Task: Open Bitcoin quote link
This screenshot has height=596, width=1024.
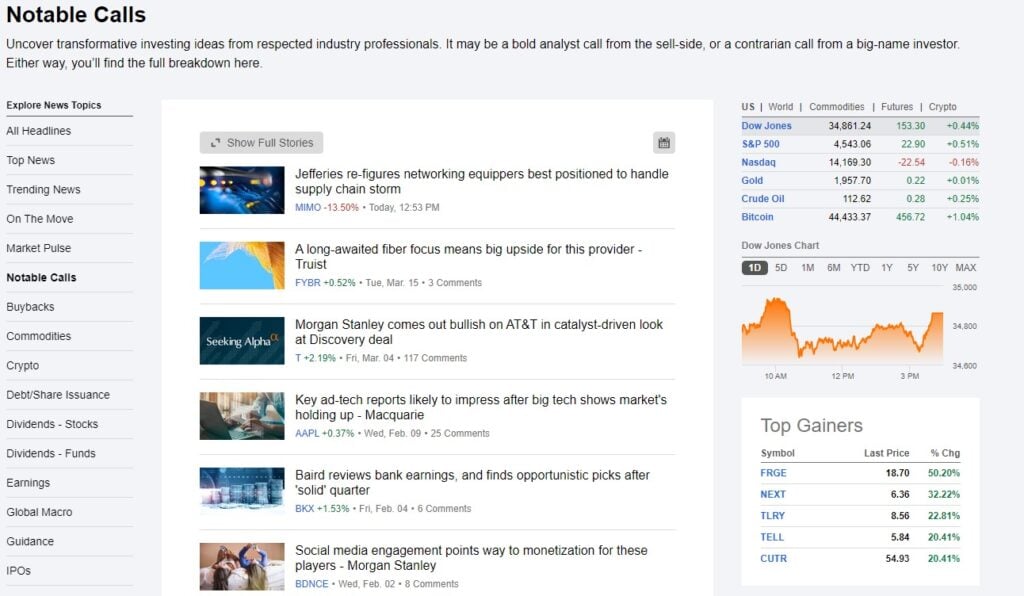Action: click(x=757, y=217)
